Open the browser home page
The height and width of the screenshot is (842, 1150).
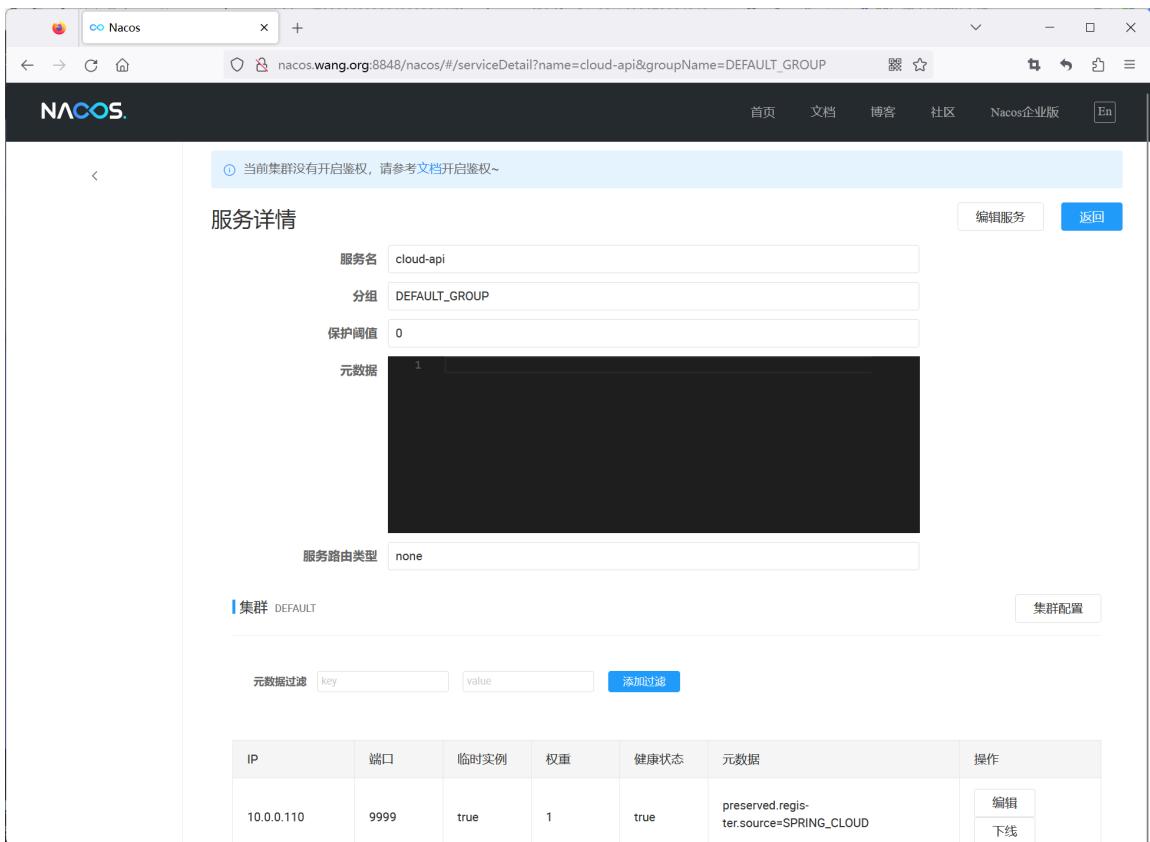tap(122, 65)
